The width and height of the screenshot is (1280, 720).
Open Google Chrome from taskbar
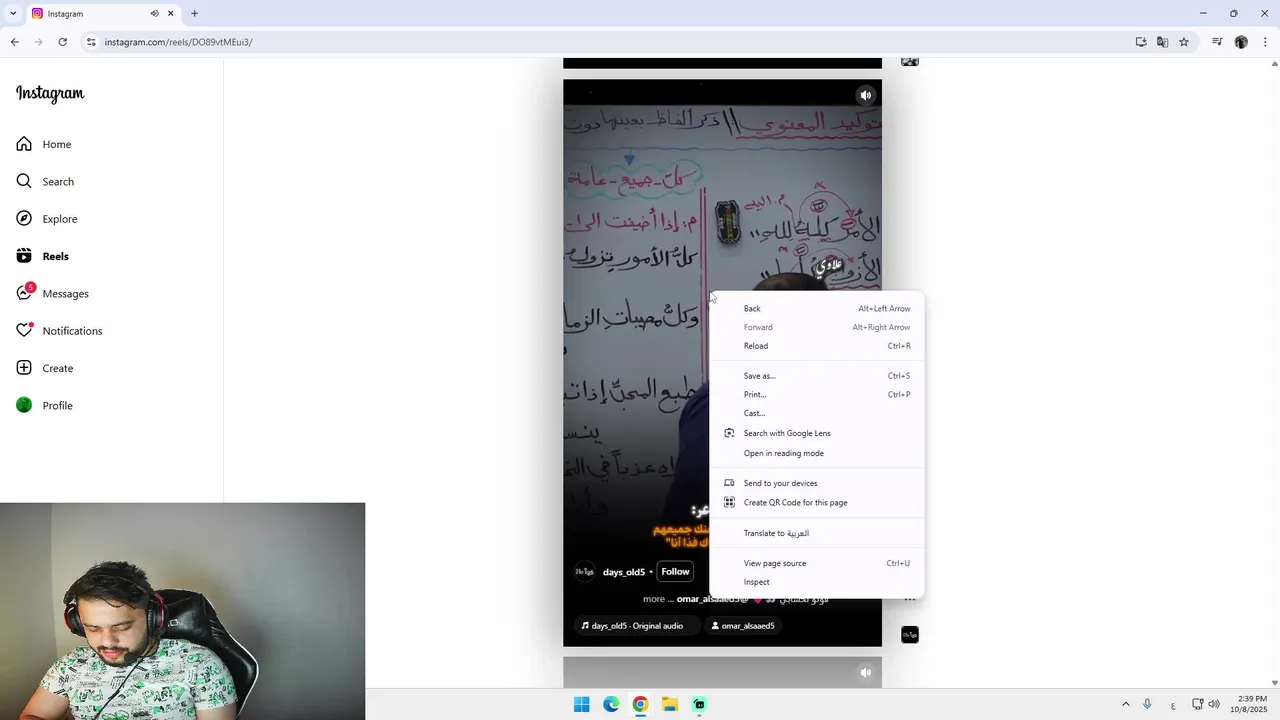tap(640, 704)
